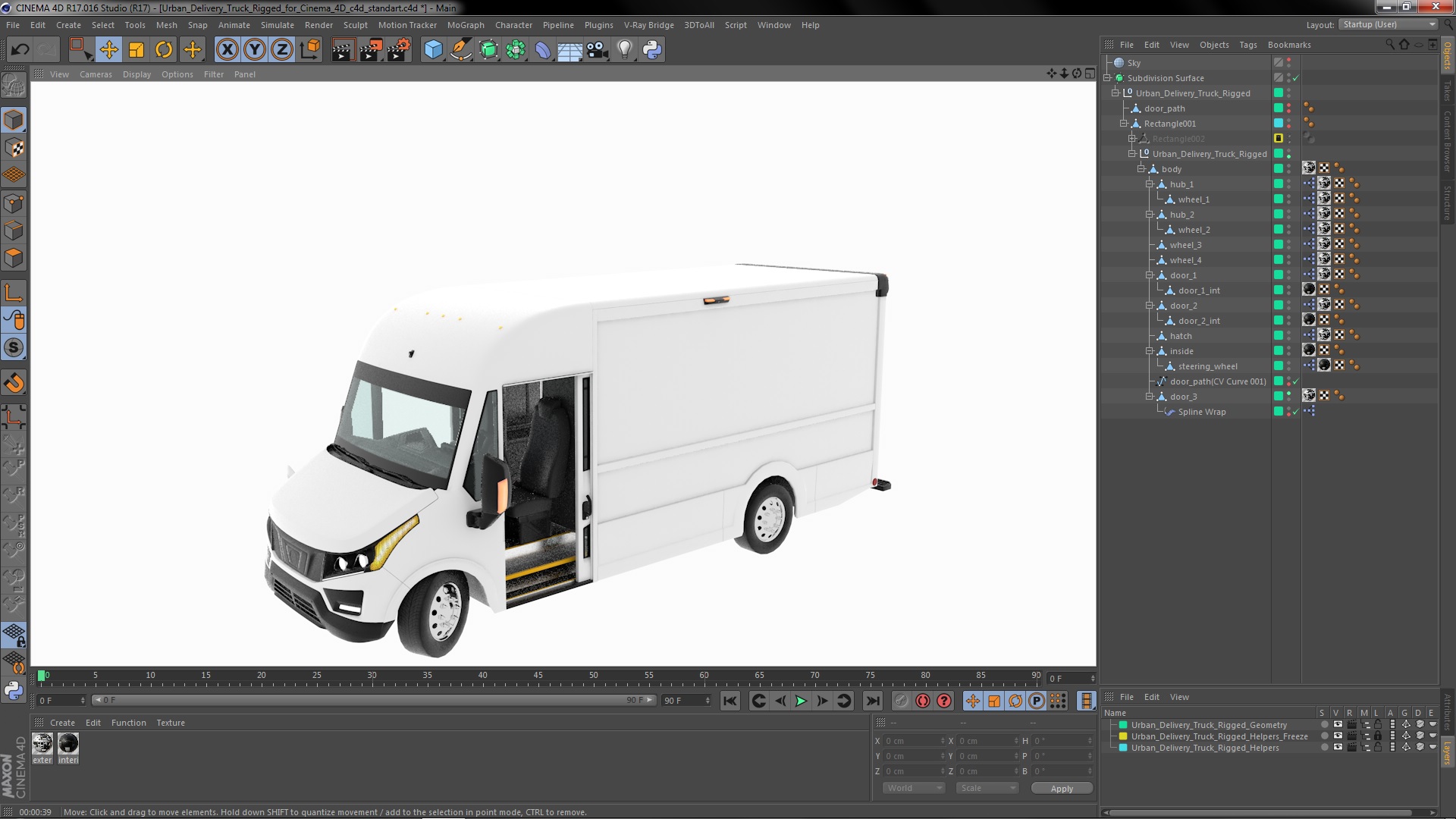The height and width of the screenshot is (819, 1456).
Task: Toggle Y axis lock
Action: [x=255, y=50]
